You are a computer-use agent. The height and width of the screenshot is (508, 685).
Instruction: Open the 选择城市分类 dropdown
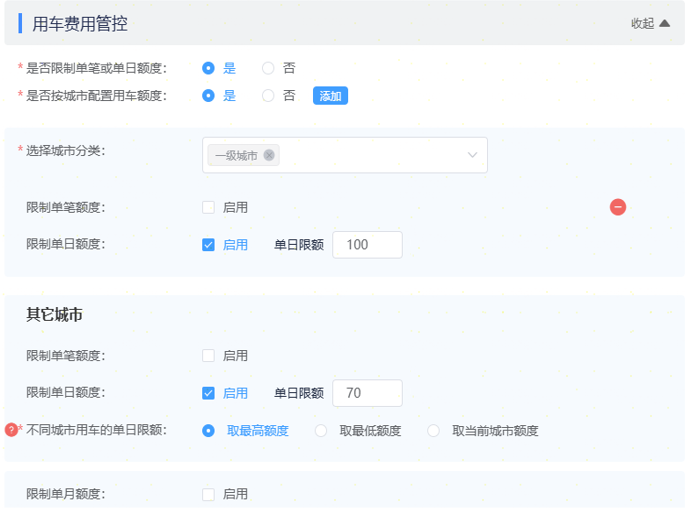pyautogui.click(x=472, y=155)
